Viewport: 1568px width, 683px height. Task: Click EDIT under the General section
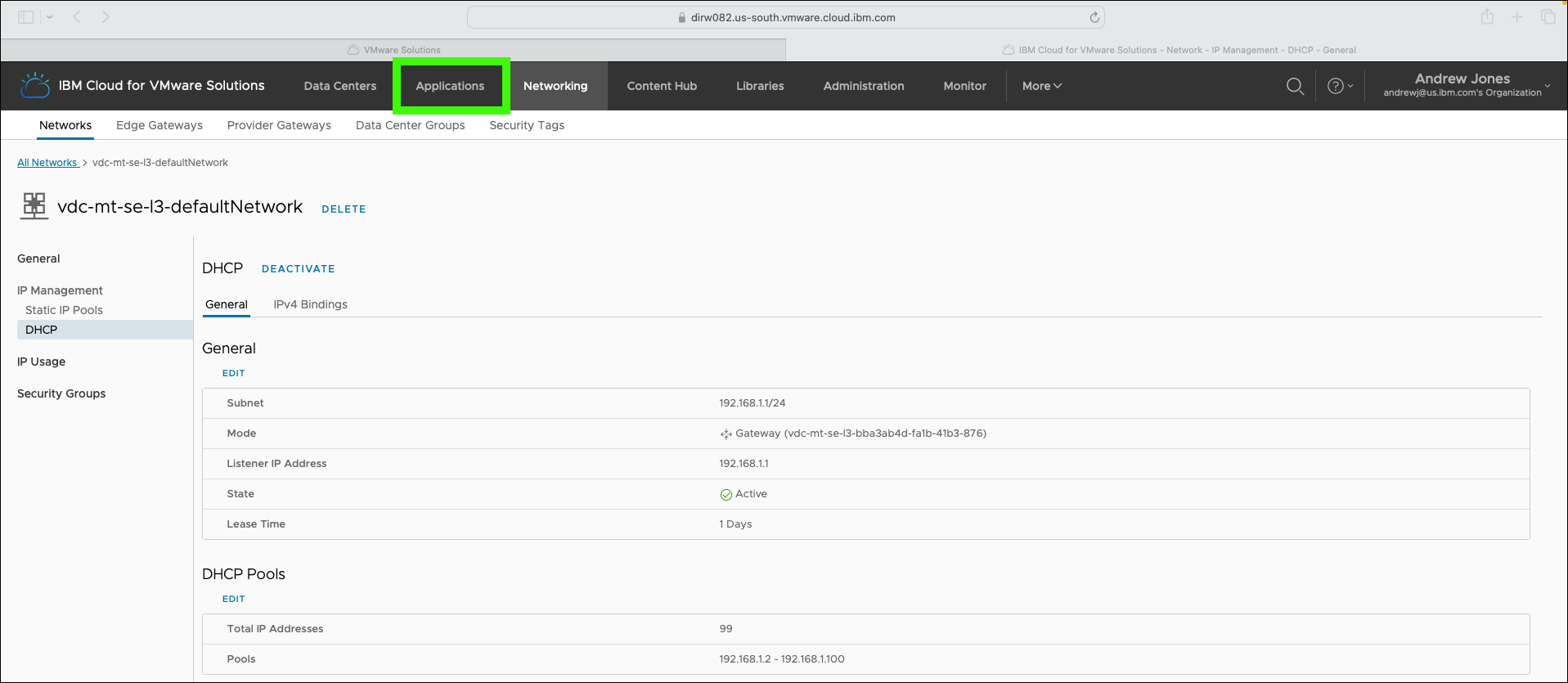[x=234, y=373]
